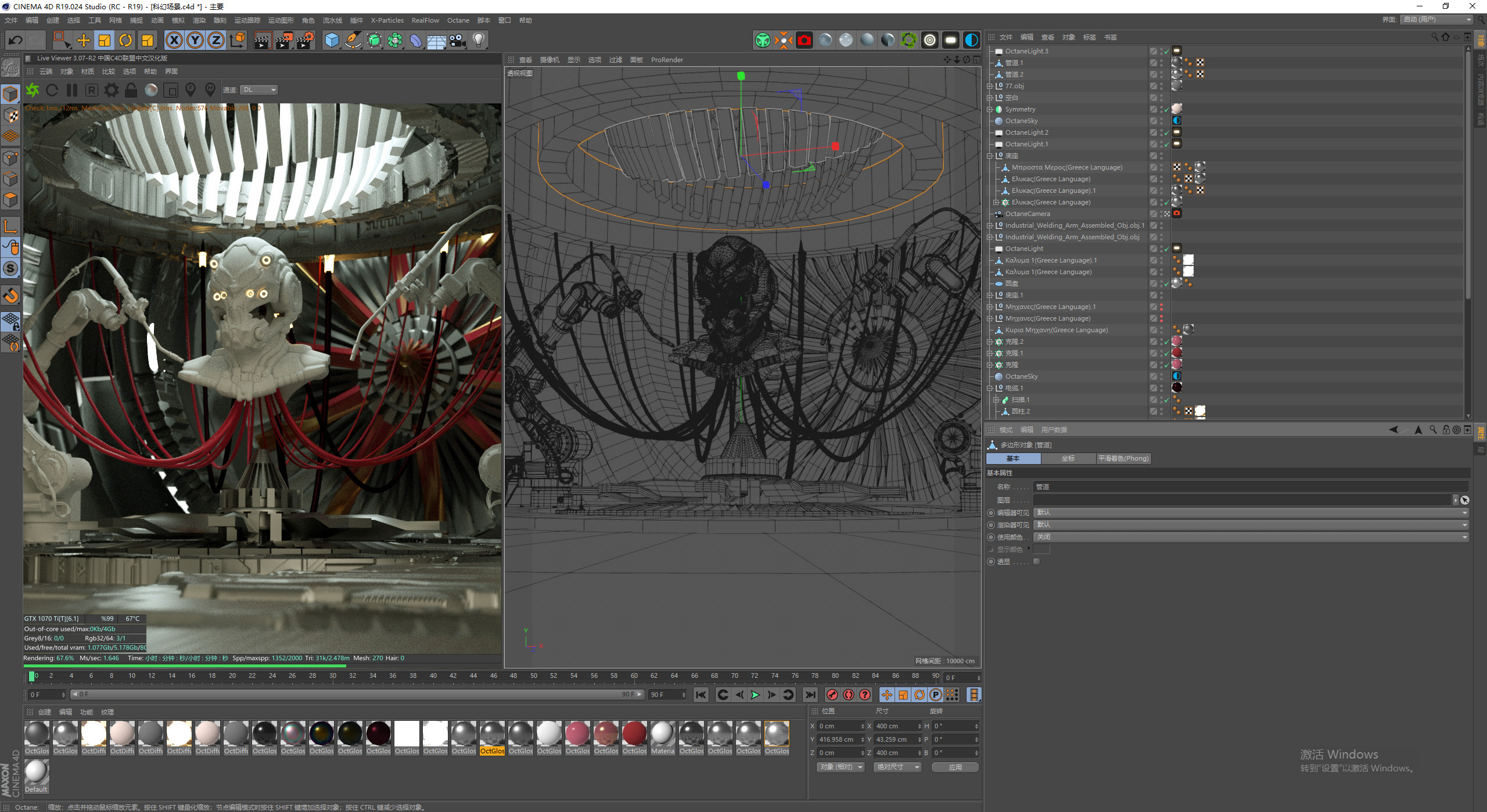The image size is (1487, 812).
Task: Collapse the 底座 group in object manager
Action: [990, 156]
